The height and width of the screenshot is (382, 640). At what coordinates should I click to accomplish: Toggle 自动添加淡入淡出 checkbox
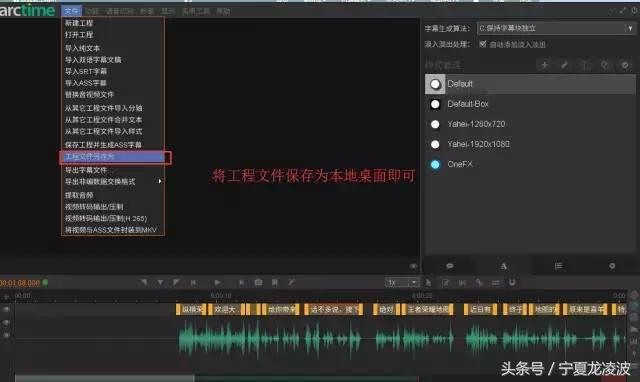[483, 44]
